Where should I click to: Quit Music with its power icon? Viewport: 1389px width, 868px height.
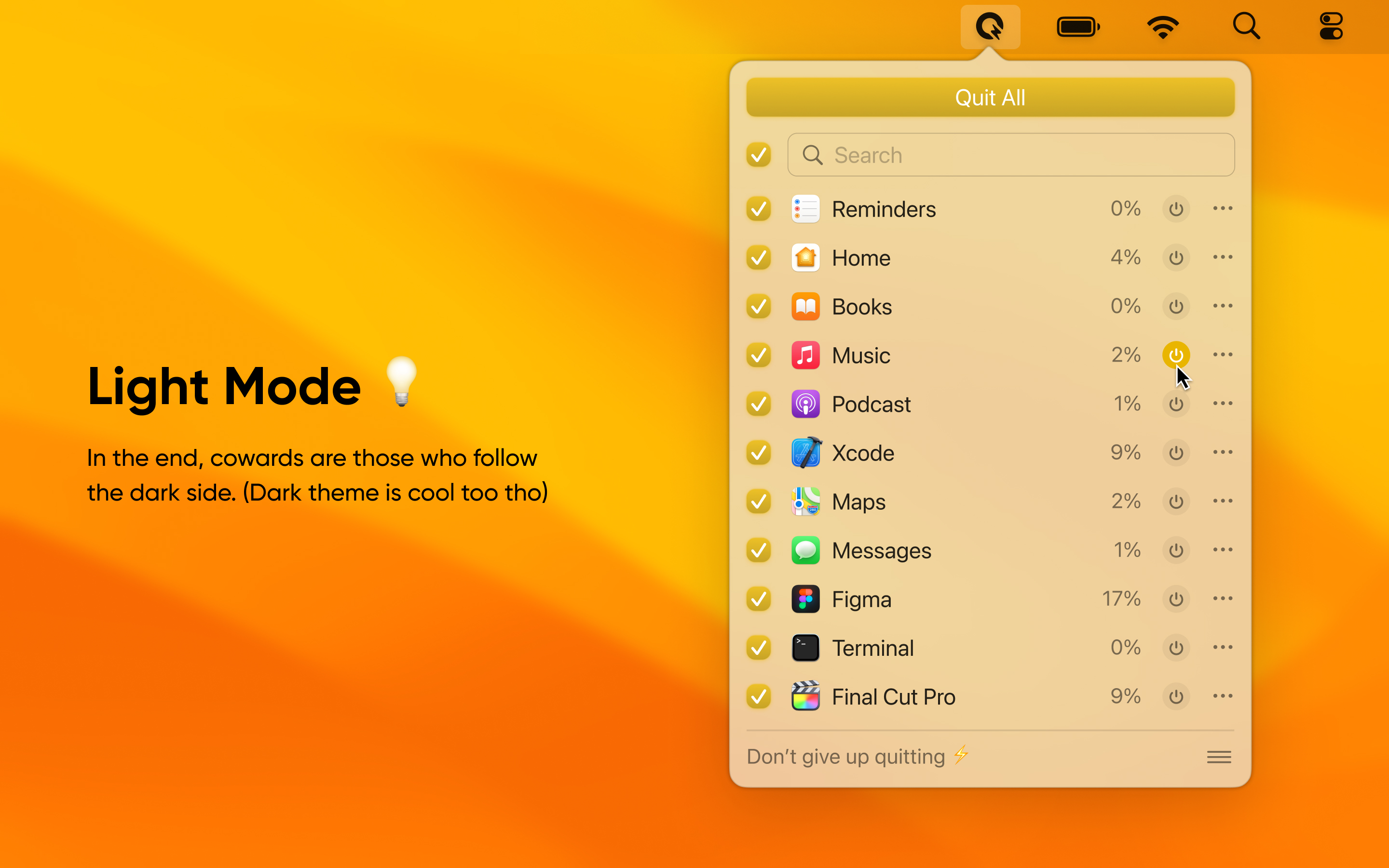point(1175,355)
